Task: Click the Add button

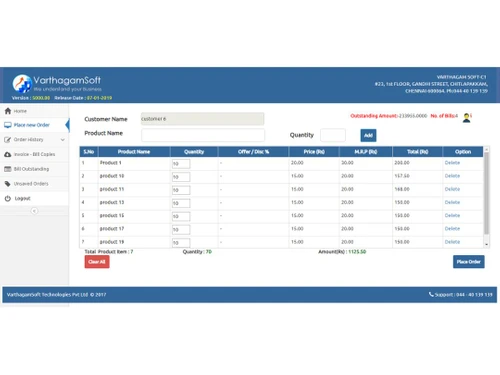Action: tap(368, 135)
